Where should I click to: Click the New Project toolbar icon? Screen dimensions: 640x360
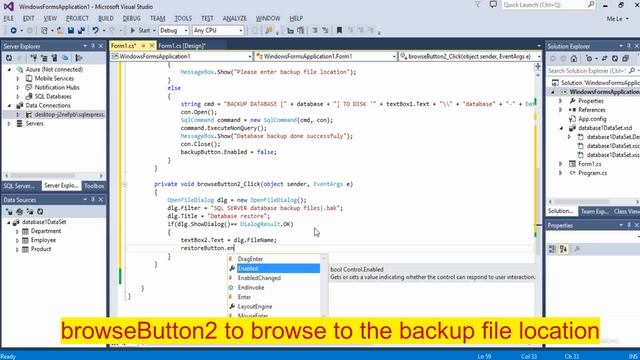click(x=44, y=31)
